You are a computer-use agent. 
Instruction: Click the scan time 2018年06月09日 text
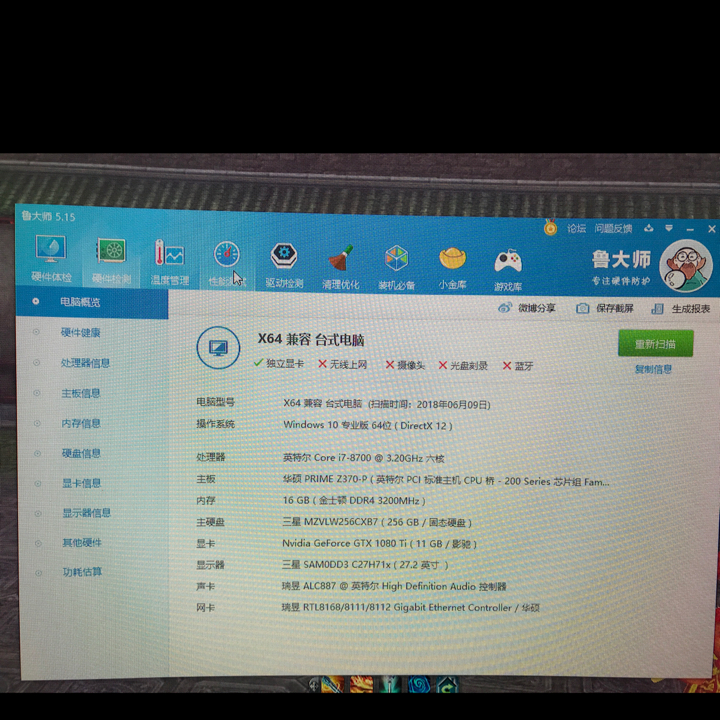430,405
